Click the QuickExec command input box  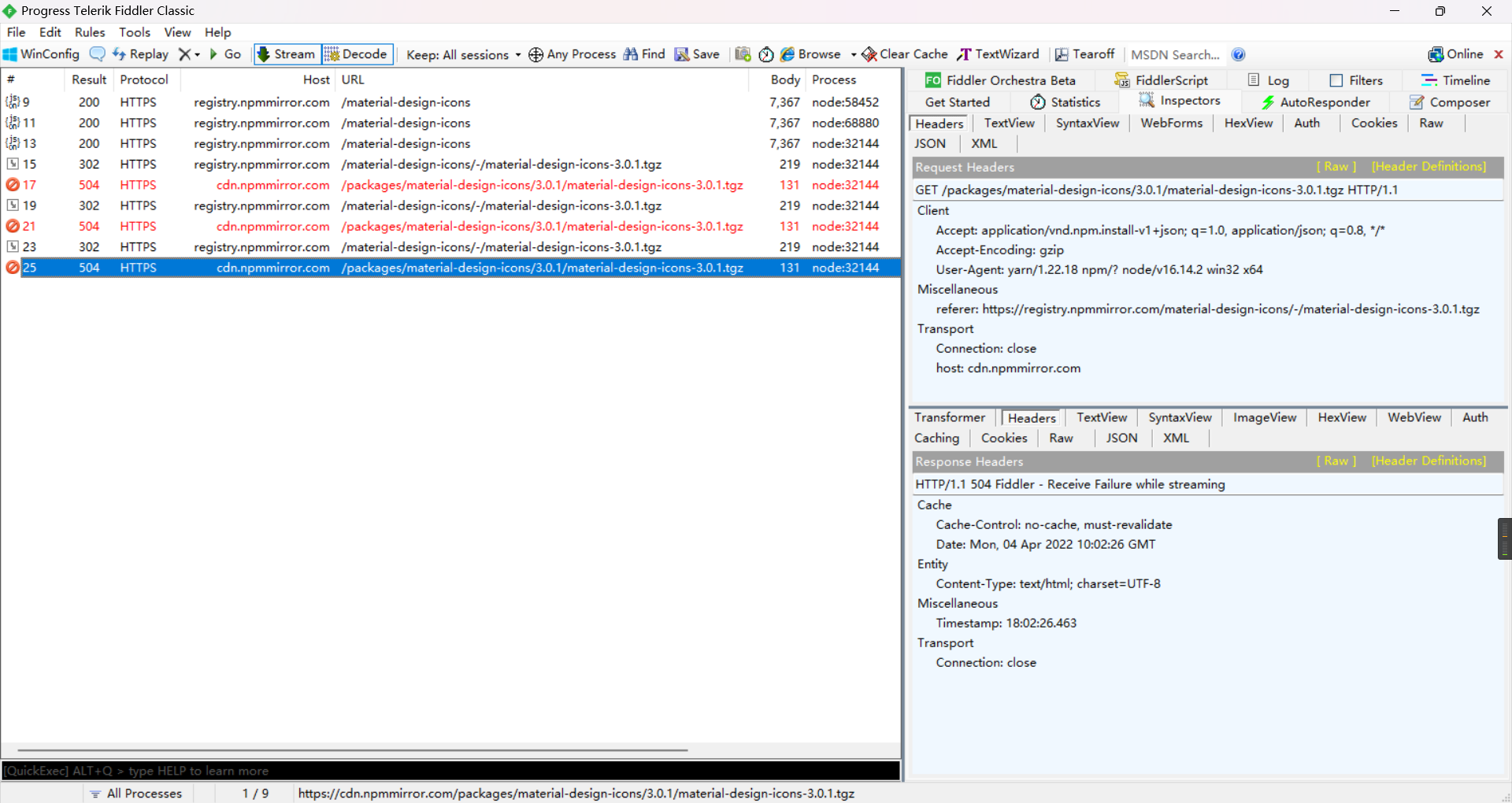(451, 771)
